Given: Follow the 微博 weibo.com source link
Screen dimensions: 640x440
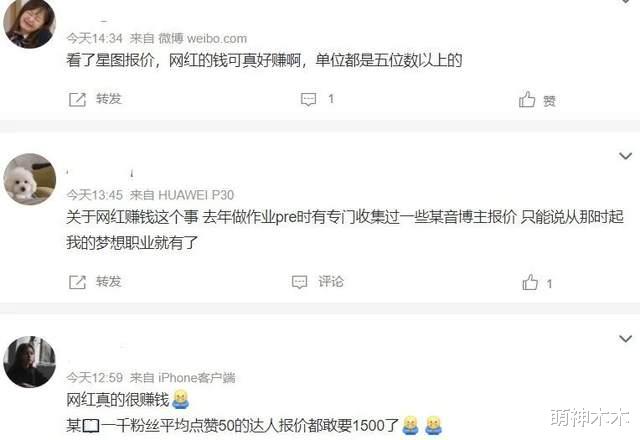Looking at the screenshot, I should click(202, 38).
